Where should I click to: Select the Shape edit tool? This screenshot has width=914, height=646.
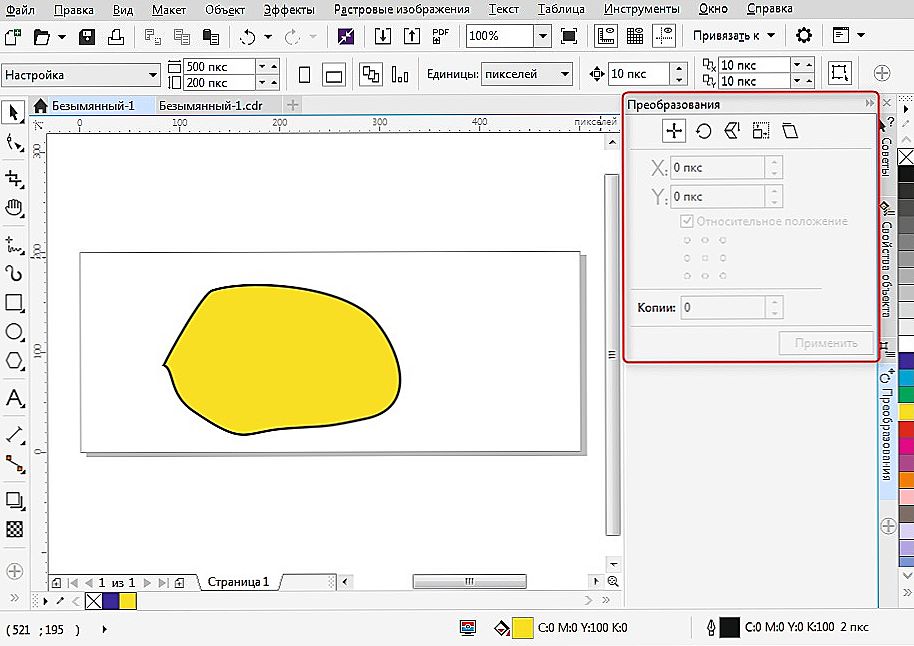[14, 143]
